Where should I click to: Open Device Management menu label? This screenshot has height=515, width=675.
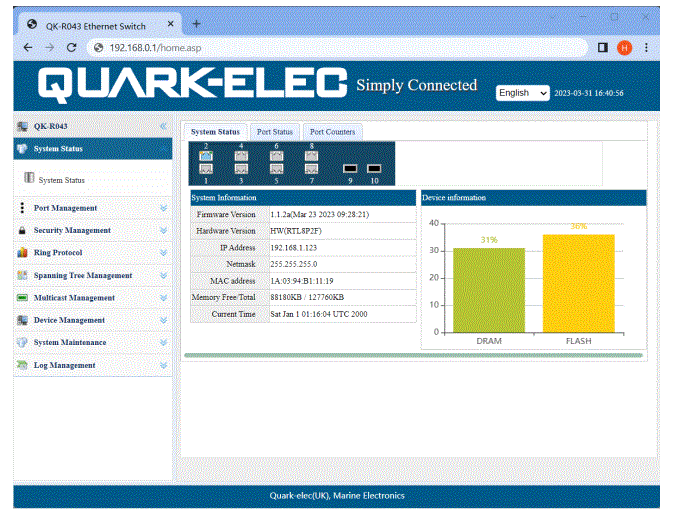point(69,320)
